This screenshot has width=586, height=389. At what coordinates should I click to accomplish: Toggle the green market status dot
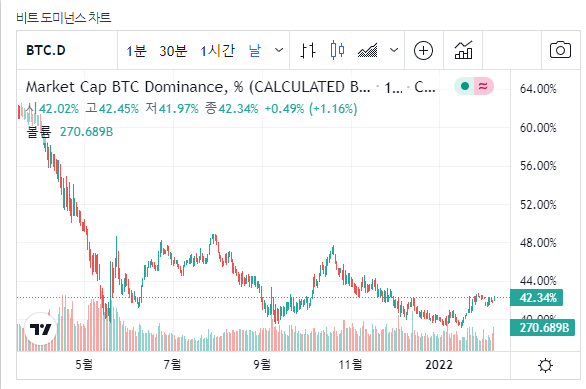[x=465, y=86]
